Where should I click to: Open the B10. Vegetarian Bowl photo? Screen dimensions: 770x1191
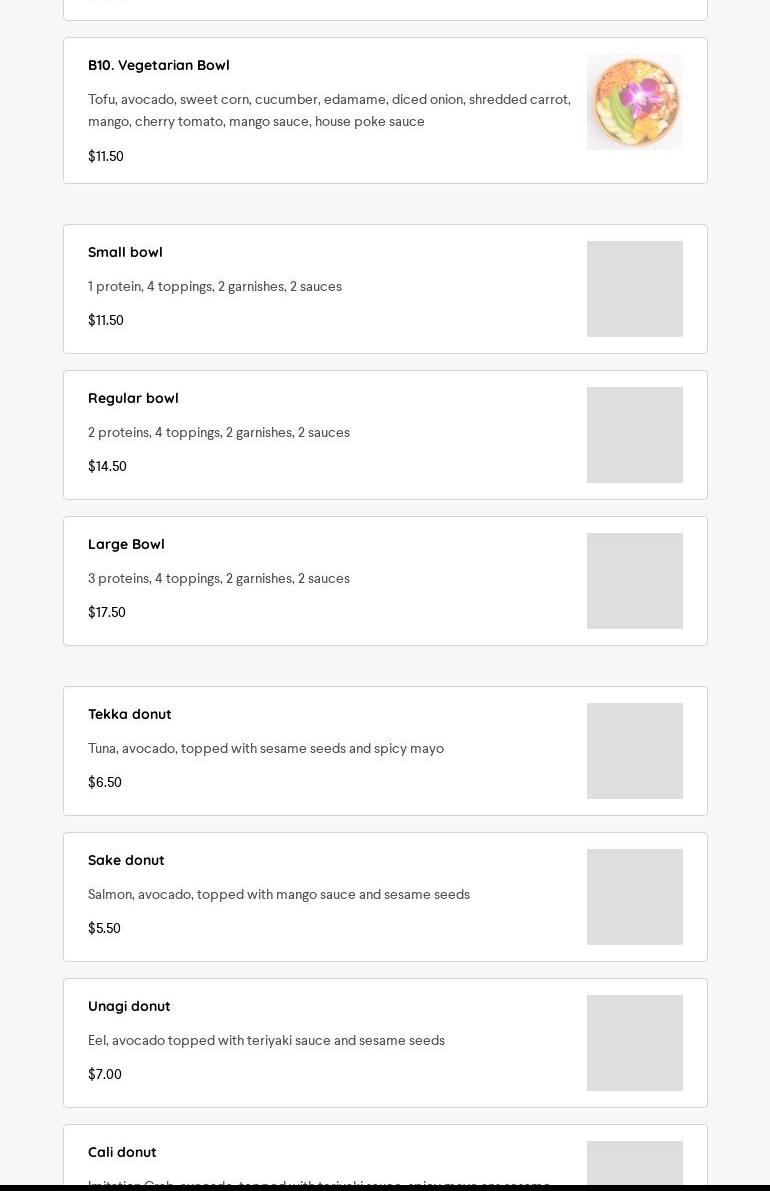[634, 102]
